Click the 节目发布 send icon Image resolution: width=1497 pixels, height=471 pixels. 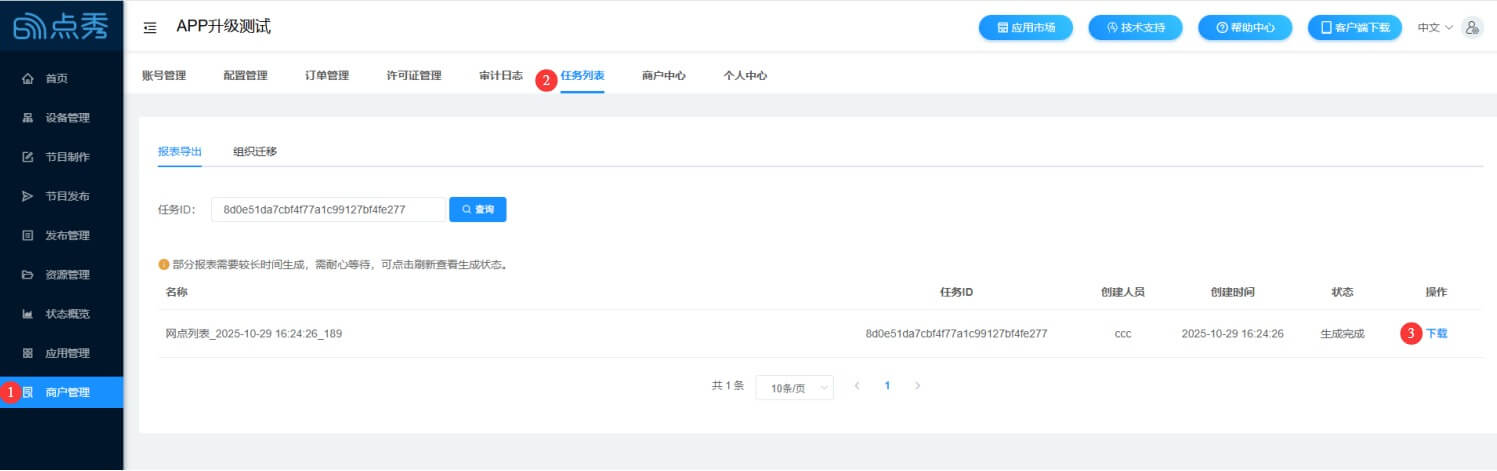coord(28,196)
